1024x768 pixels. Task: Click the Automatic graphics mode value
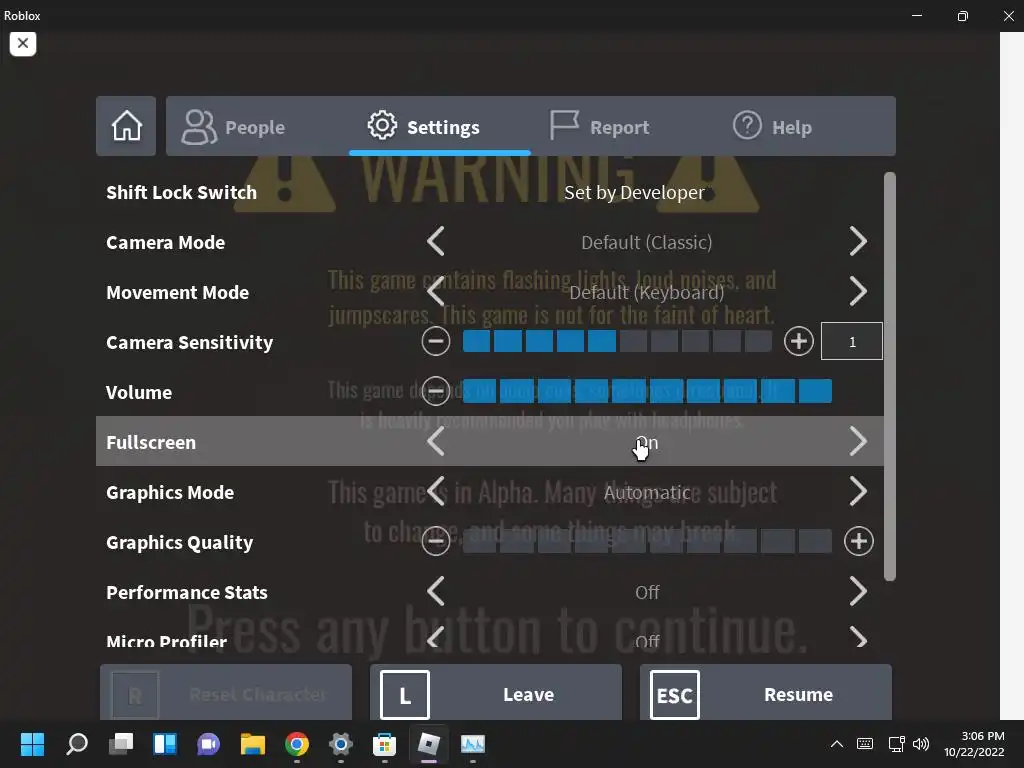647,492
